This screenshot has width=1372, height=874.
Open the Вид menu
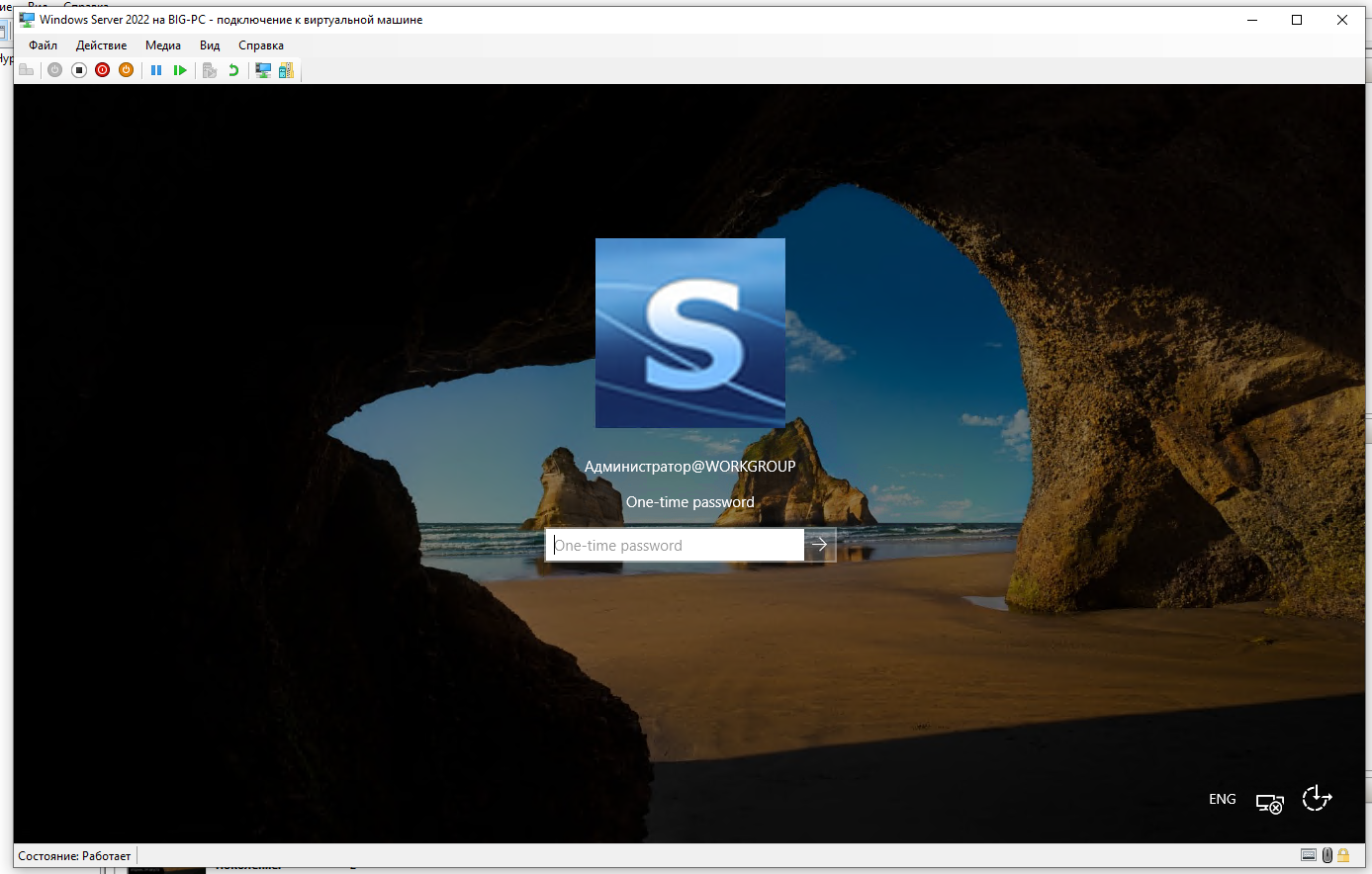click(209, 44)
